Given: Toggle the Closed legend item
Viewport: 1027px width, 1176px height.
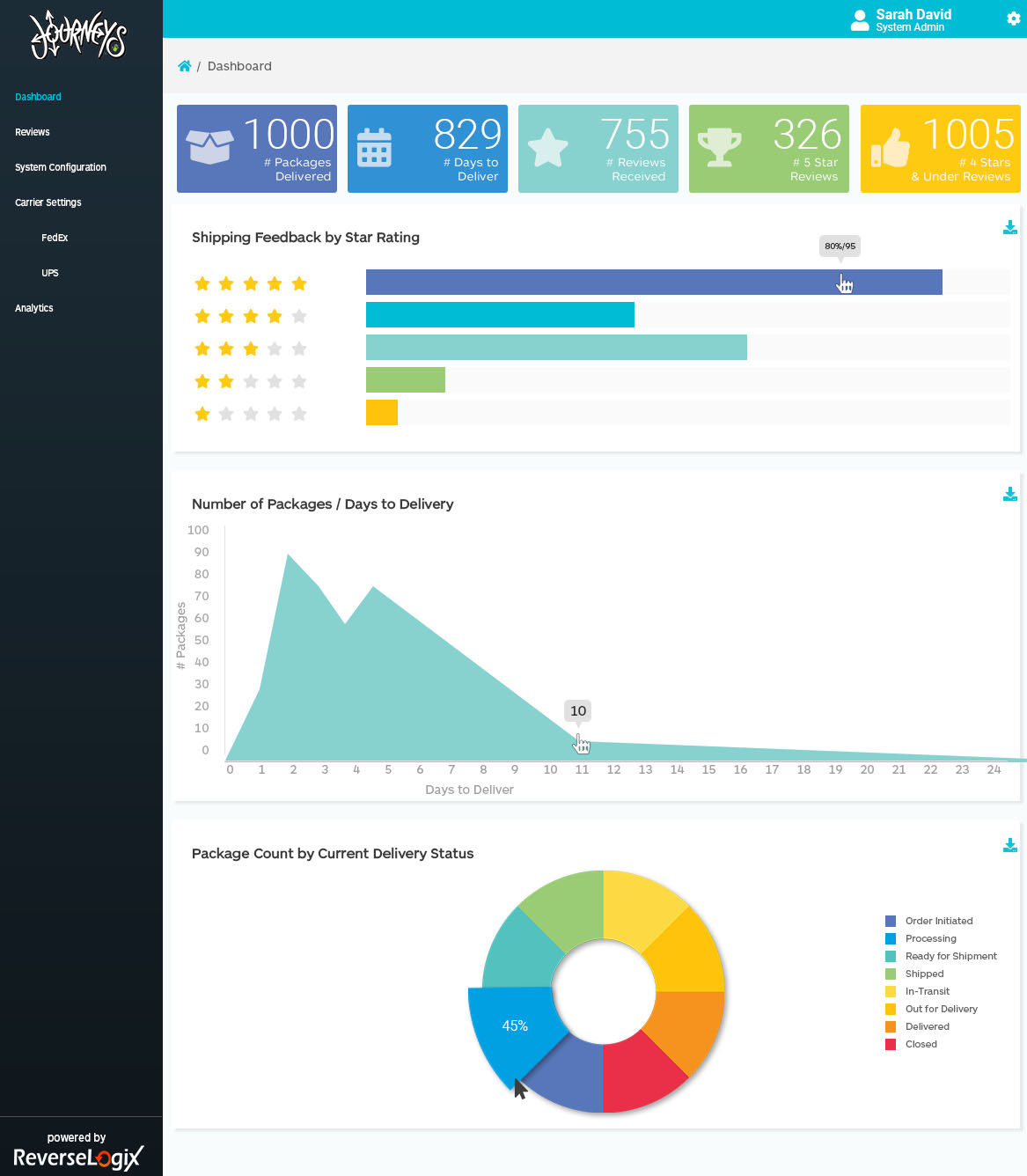Looking at the screenshot, I should [921, 1044].
